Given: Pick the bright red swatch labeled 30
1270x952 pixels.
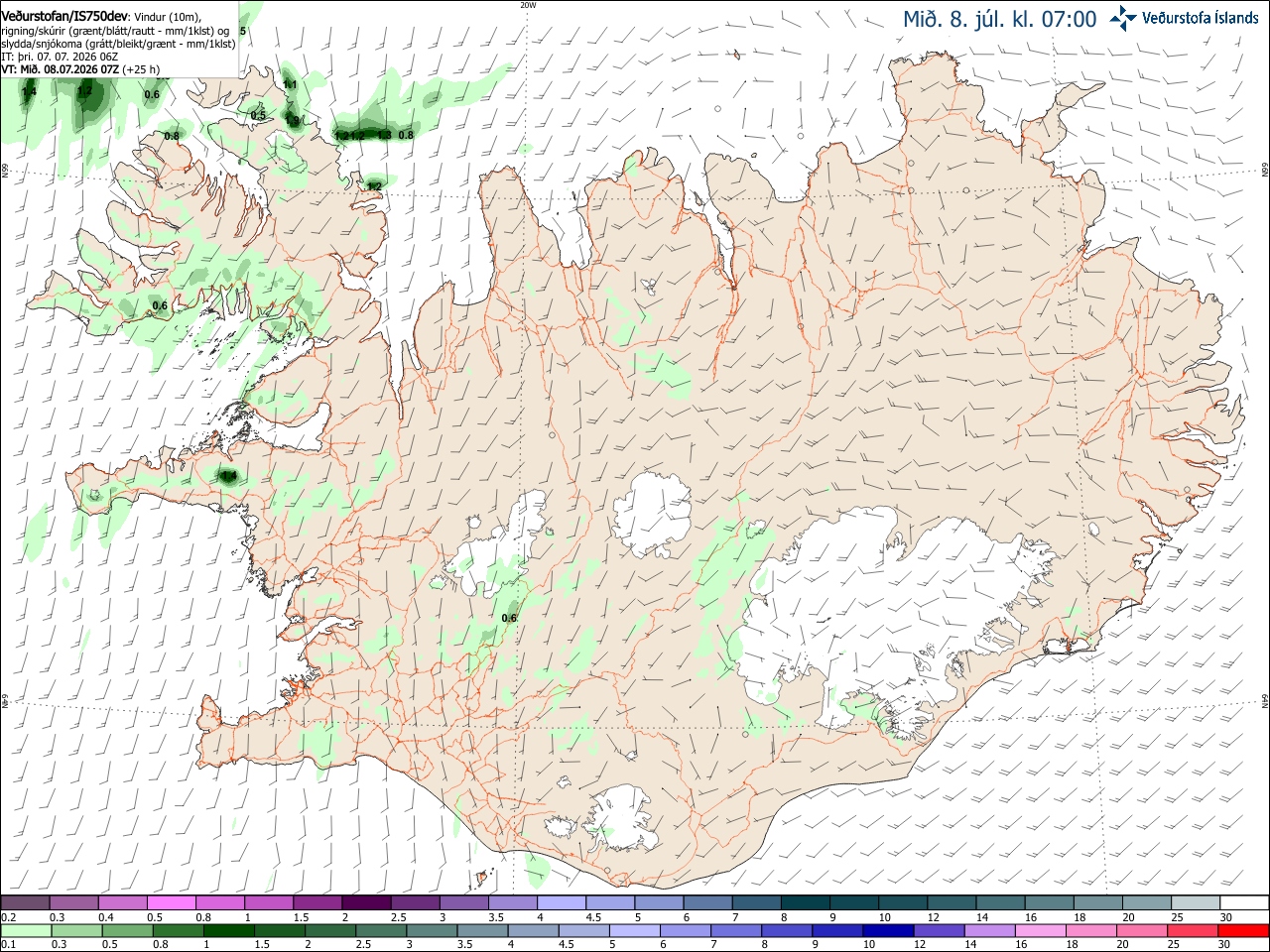Looking at the screenshot, I should pyautogui.click(x=1244, y=930).
